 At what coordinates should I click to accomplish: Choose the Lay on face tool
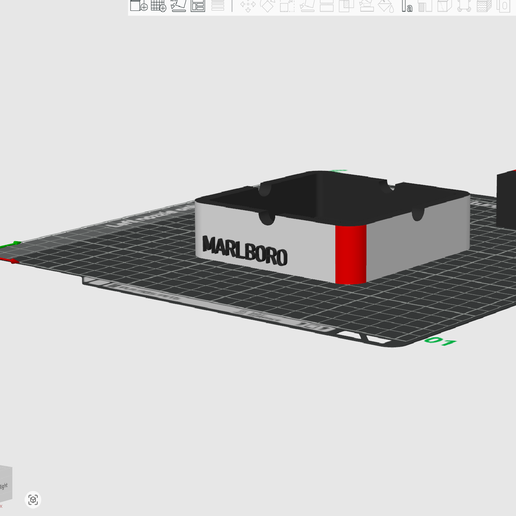(x=307, y=6)
